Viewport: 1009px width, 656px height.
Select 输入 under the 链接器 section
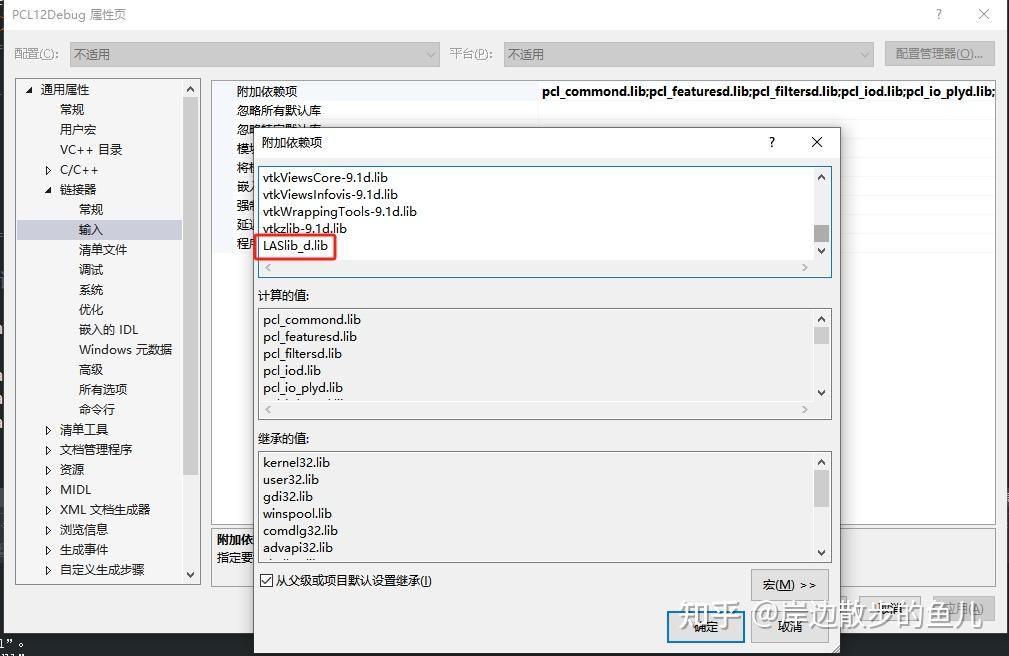90,229
